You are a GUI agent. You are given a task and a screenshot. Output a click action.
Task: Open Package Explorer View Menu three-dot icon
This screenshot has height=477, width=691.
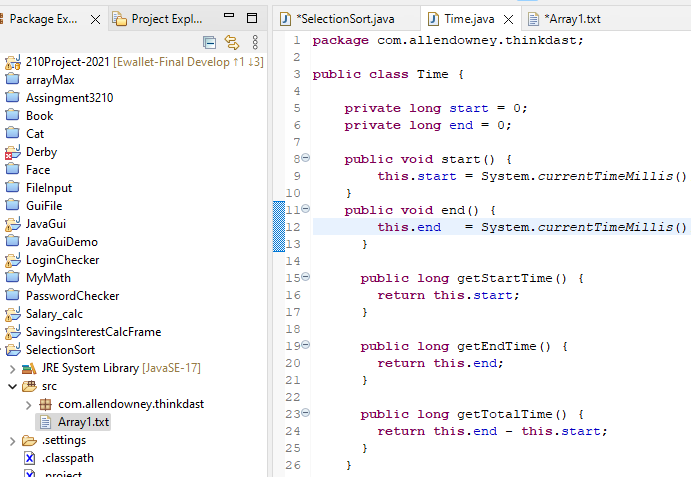coord(255,42)
